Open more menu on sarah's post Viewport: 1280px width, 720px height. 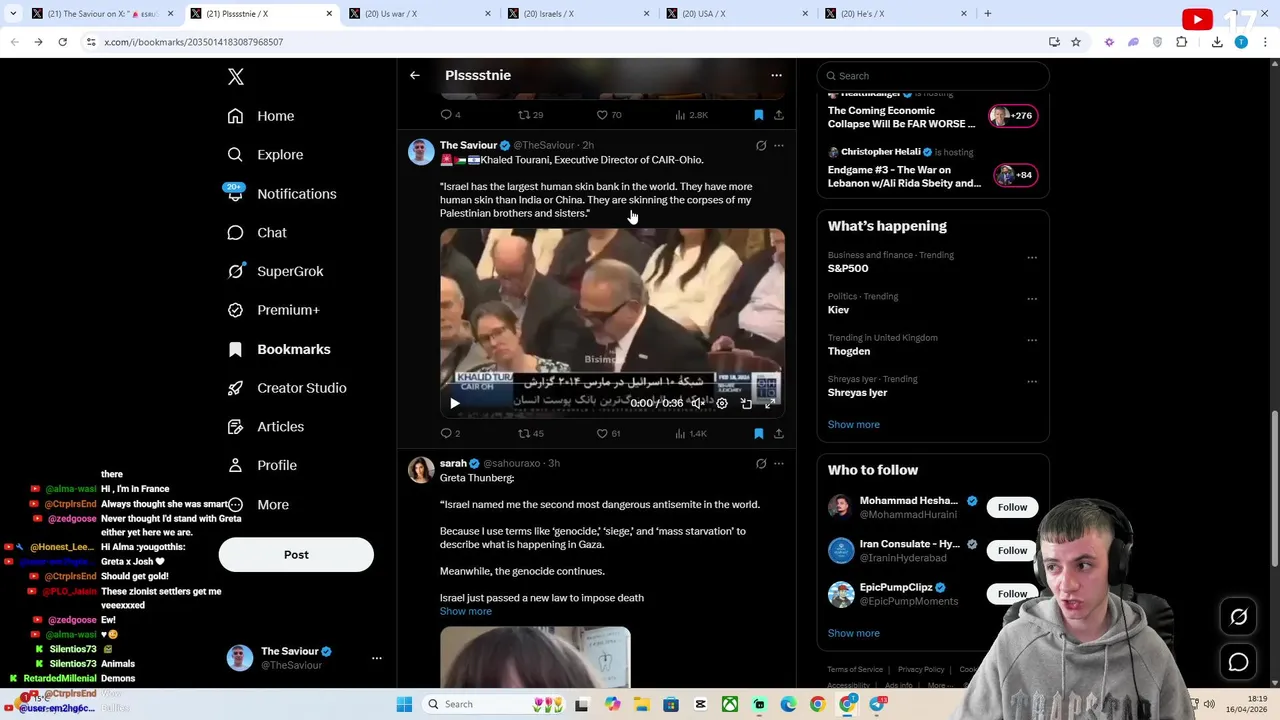pyautogui.click(x=779, y=464)
